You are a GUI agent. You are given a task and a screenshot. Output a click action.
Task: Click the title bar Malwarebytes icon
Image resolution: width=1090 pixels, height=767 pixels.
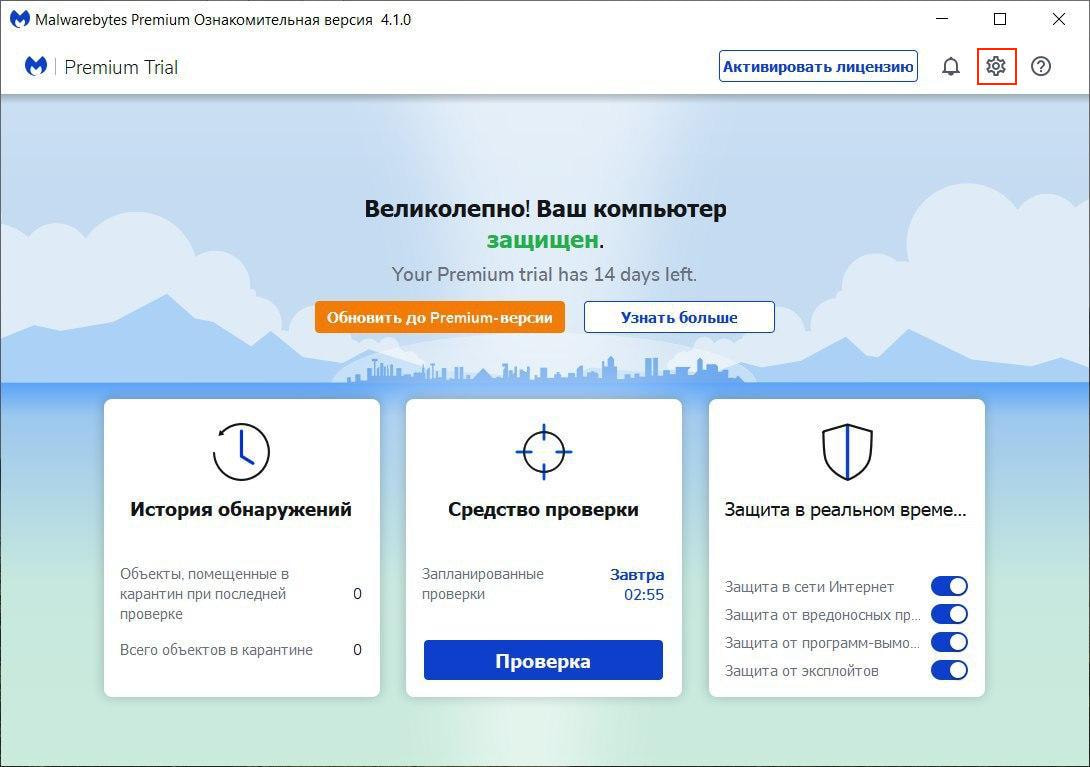[18, 20]
